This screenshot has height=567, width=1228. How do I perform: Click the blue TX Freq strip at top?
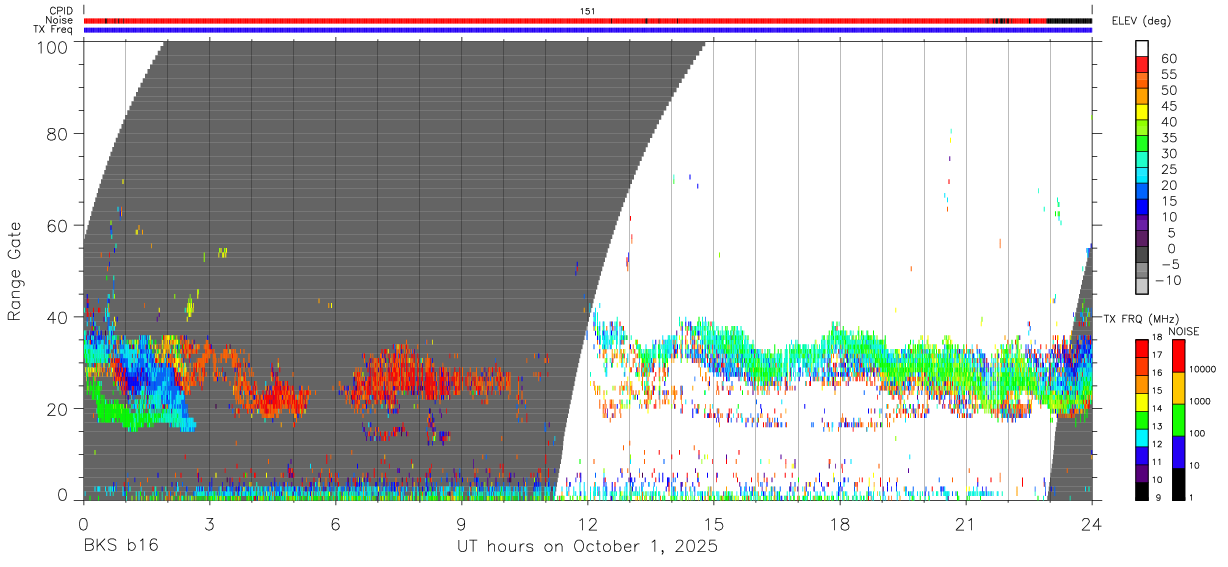pos(587,30)
